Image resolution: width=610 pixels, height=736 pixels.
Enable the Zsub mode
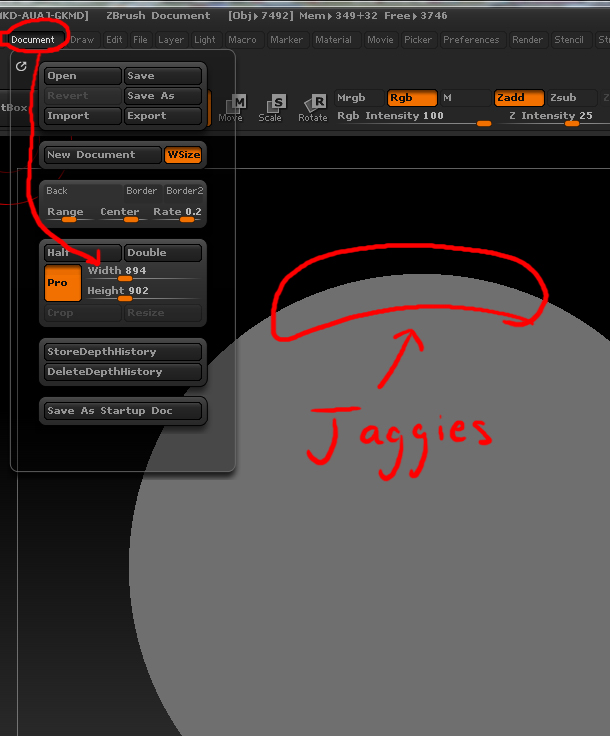coord(572,98)
